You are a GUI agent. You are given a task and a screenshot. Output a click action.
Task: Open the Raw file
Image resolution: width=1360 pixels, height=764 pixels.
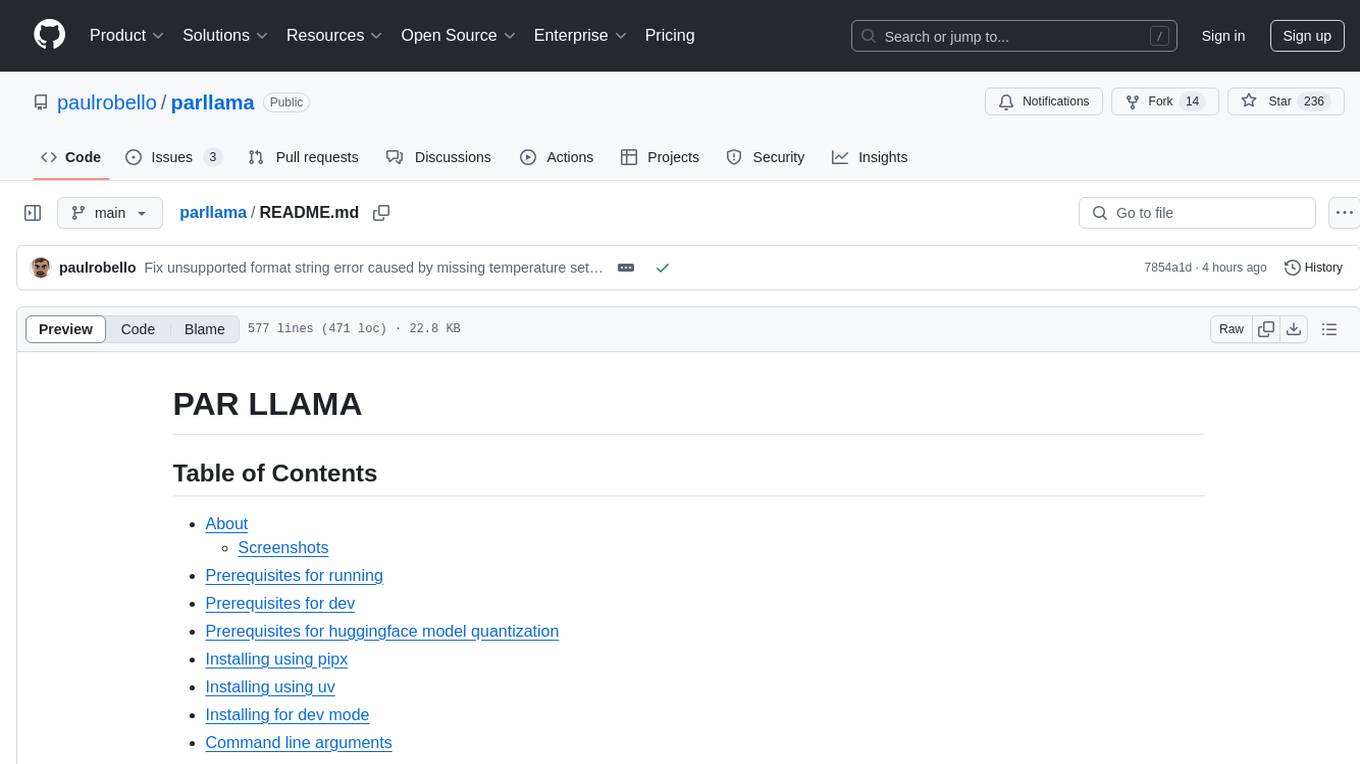click(1231, 329)
